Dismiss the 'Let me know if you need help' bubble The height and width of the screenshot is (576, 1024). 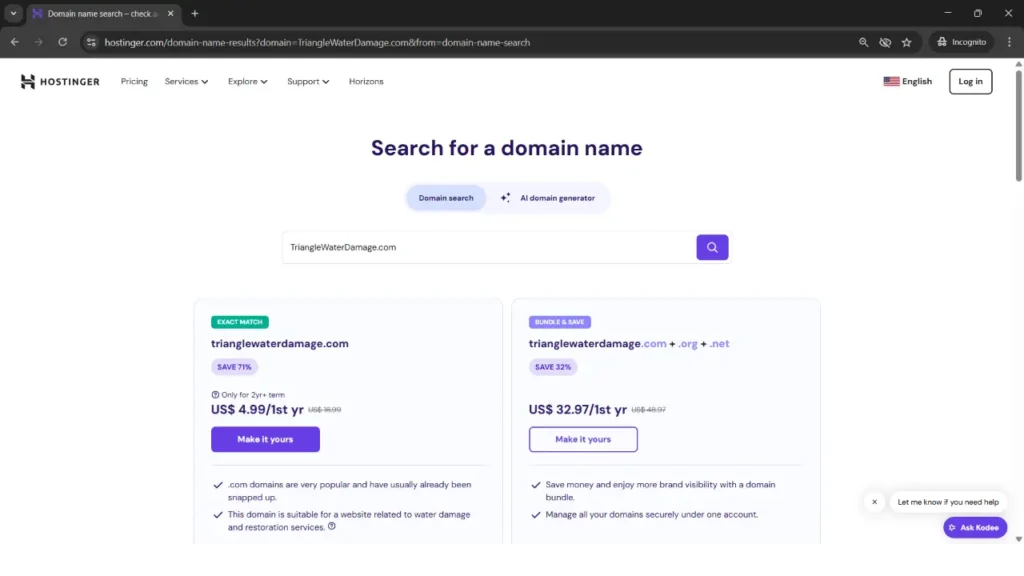click(x=874, y=502)
